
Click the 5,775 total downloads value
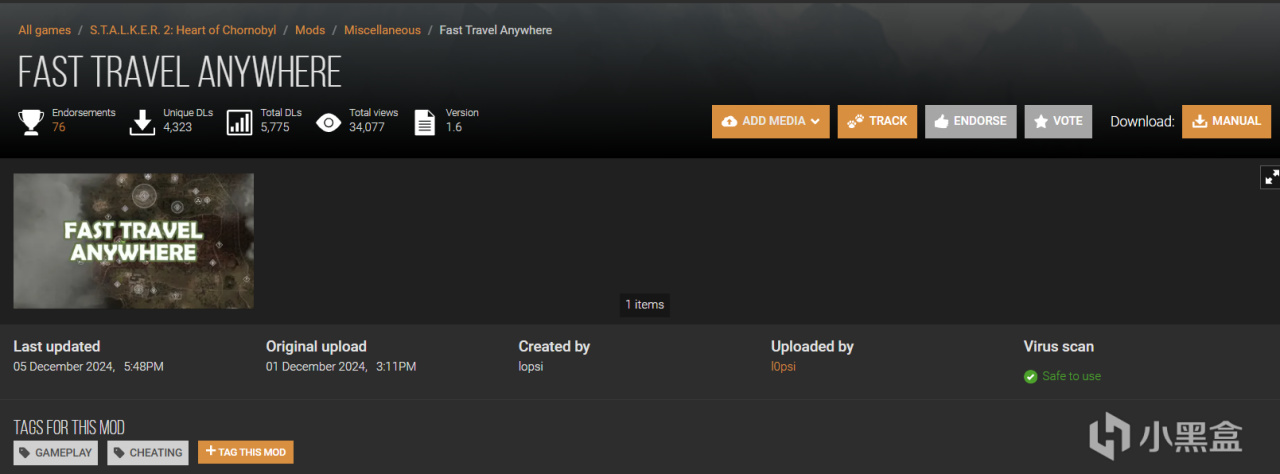click(275, 128)
